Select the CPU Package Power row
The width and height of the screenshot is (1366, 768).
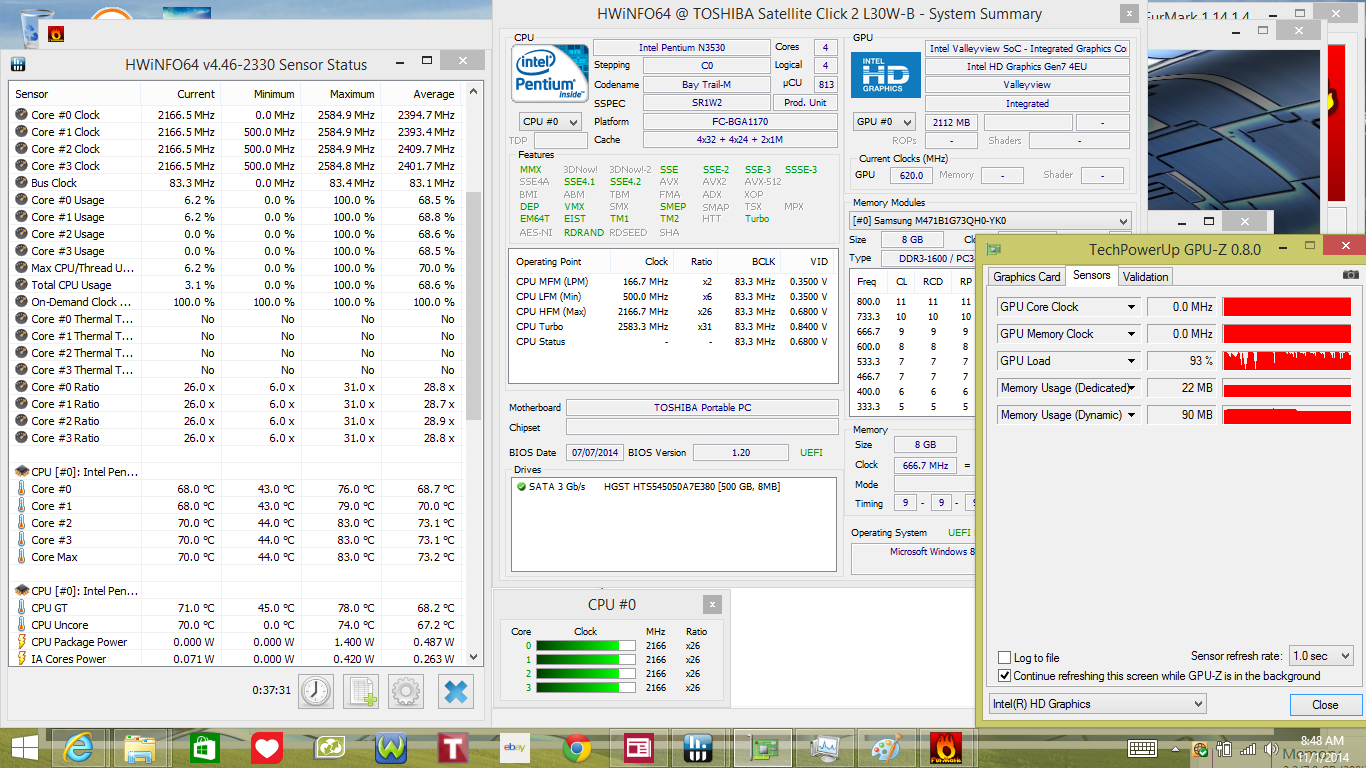235,642
